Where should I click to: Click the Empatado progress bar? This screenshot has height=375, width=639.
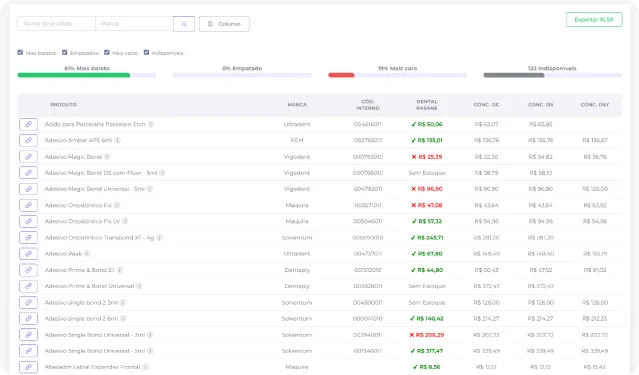pyautogui.click(x=242, y=75)
